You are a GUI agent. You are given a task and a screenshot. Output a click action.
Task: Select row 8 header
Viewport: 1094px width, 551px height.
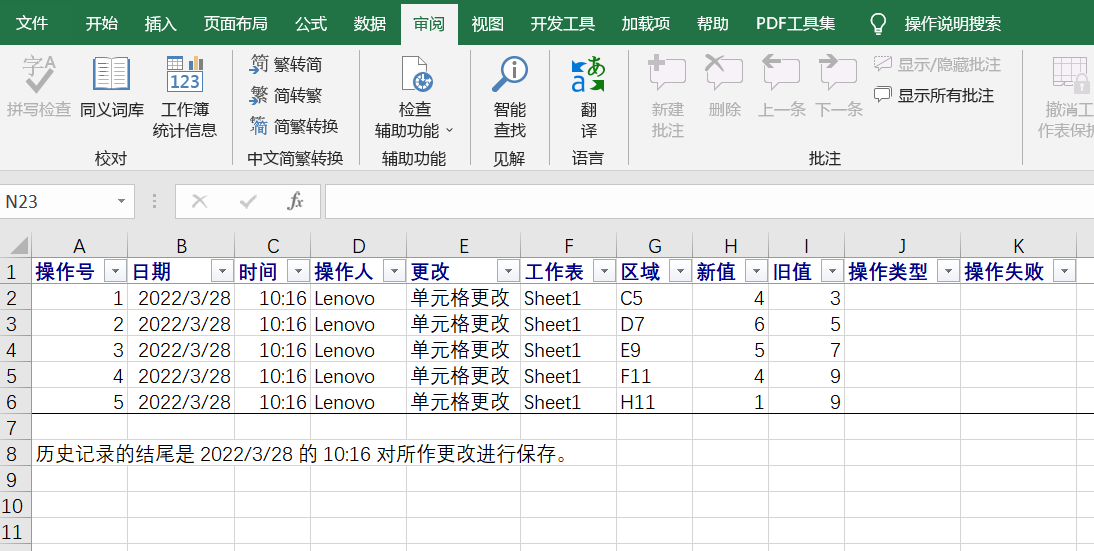(x=15, y=453)
